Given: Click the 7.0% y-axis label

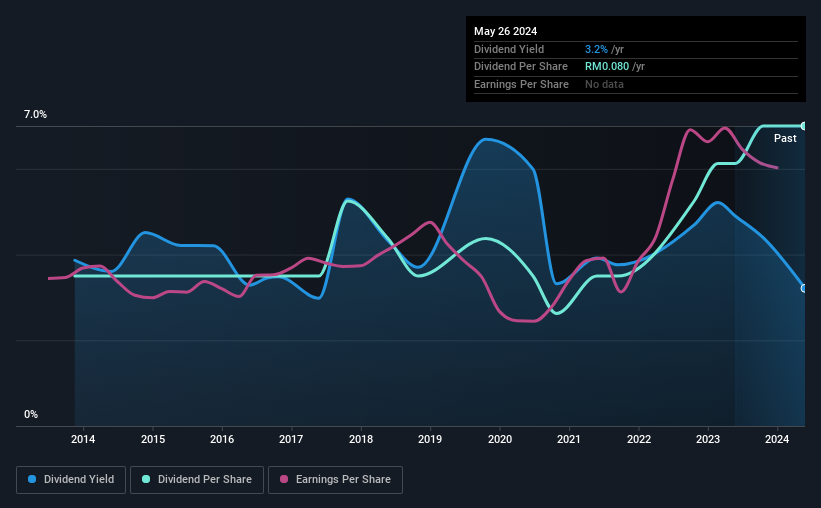Looking at the screenshot, I should point(35,114).
